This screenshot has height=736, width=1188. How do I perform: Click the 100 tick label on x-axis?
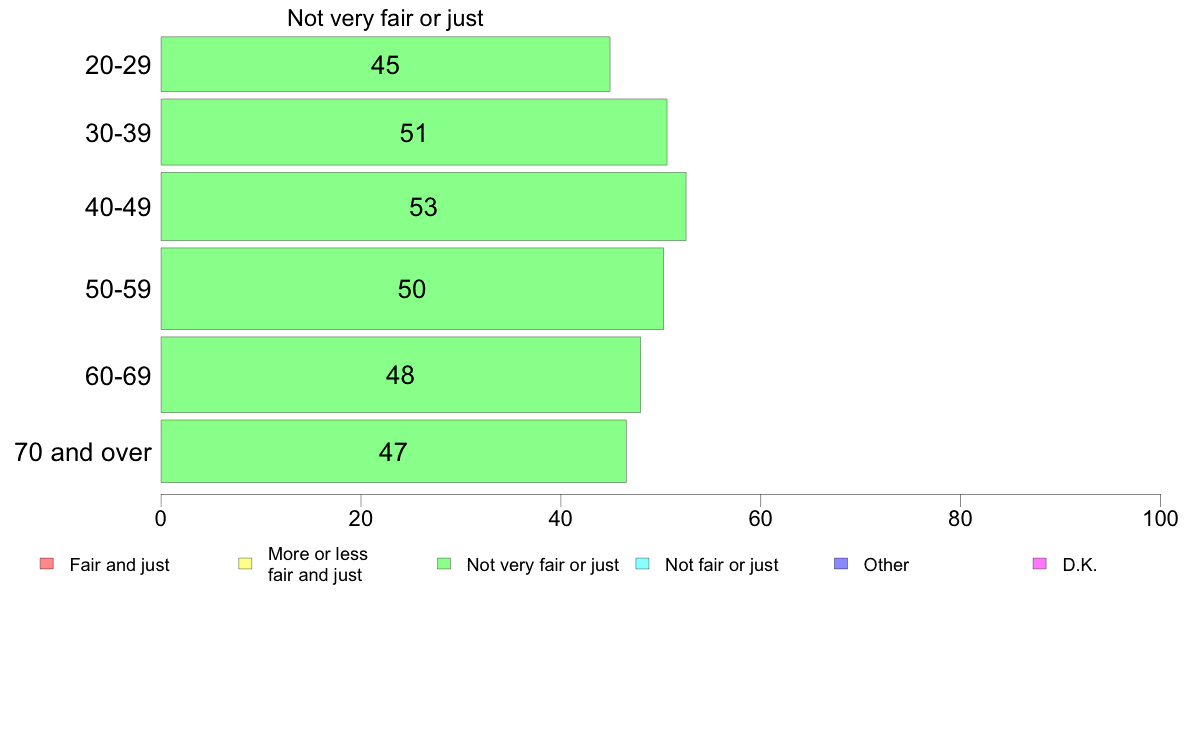pyautogui.click(x=1160, y=519)
